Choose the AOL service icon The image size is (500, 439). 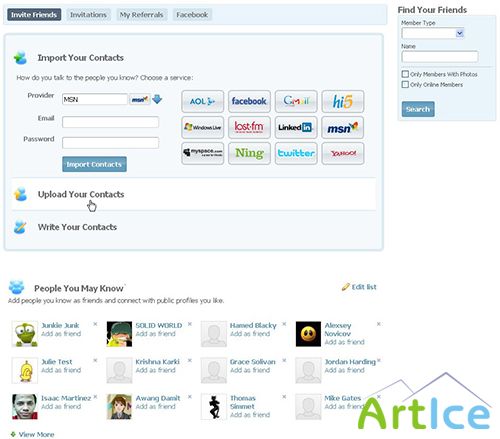coord(202,101)
